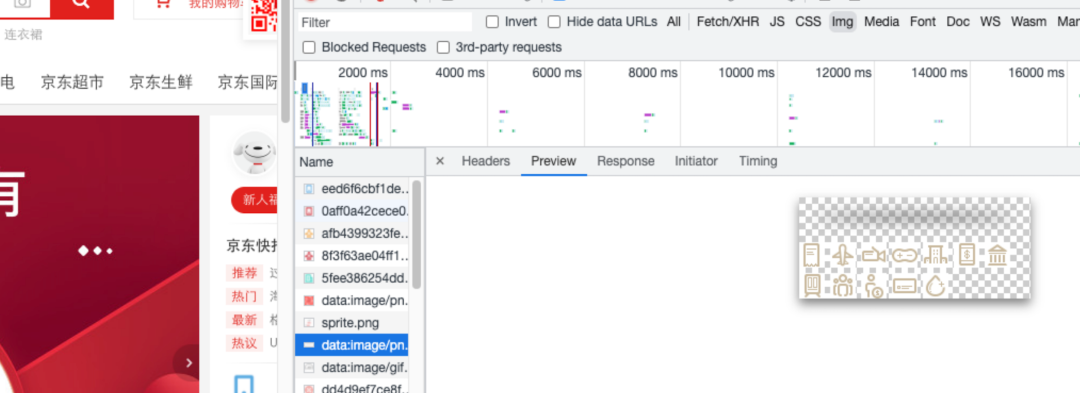Open the shopping cart icon button
The image size is (1080, 393).
pos(163,4)
